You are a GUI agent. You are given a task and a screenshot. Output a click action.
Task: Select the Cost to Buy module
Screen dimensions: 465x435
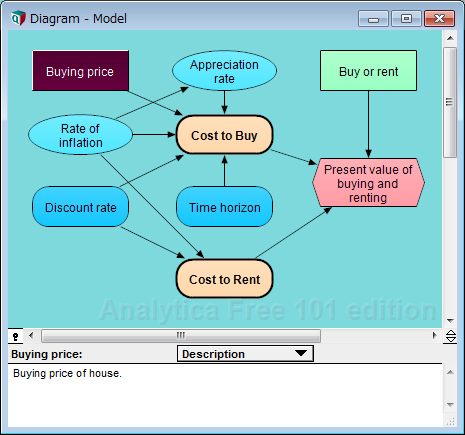224,135
